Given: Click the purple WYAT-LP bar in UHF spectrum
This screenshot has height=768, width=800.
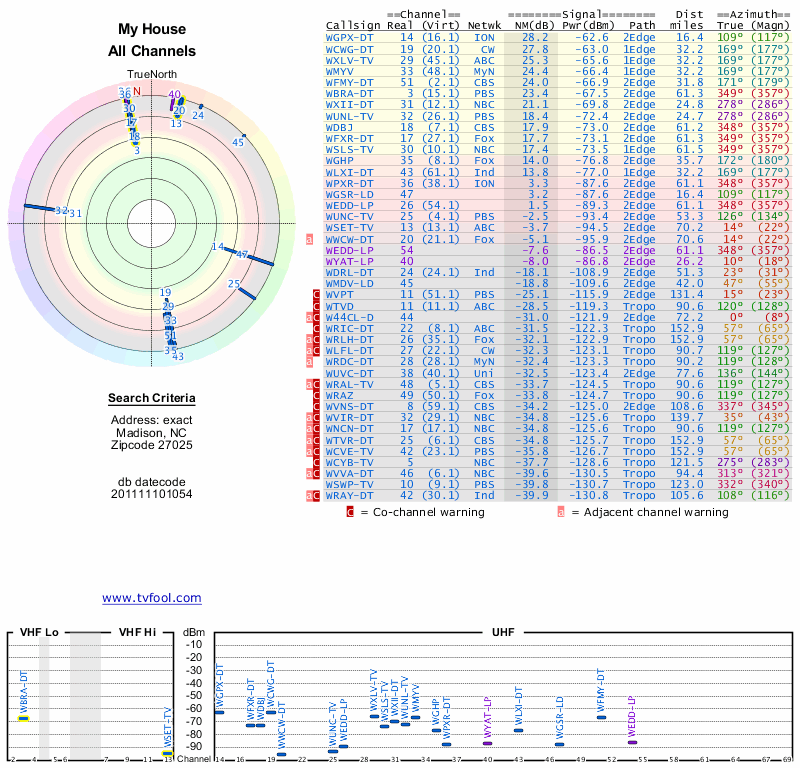Looking at the screenshot, I should (488, 742).
